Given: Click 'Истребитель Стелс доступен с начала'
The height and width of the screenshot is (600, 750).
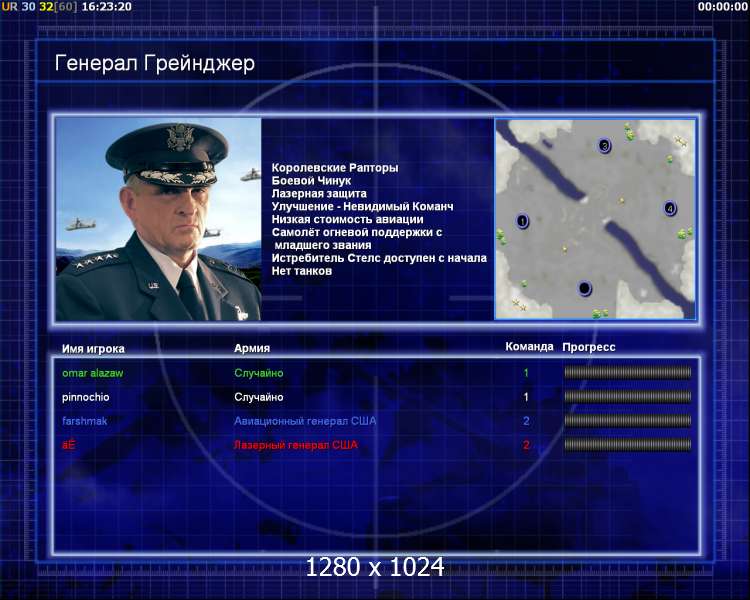Looking at the screenshot, I should (379, 258).
